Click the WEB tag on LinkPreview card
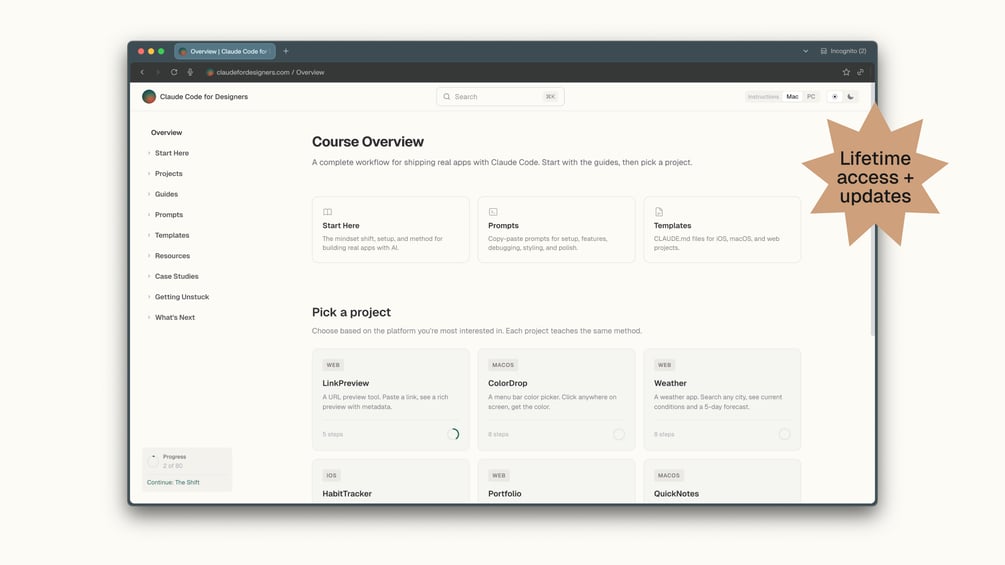 pos(333,365)
